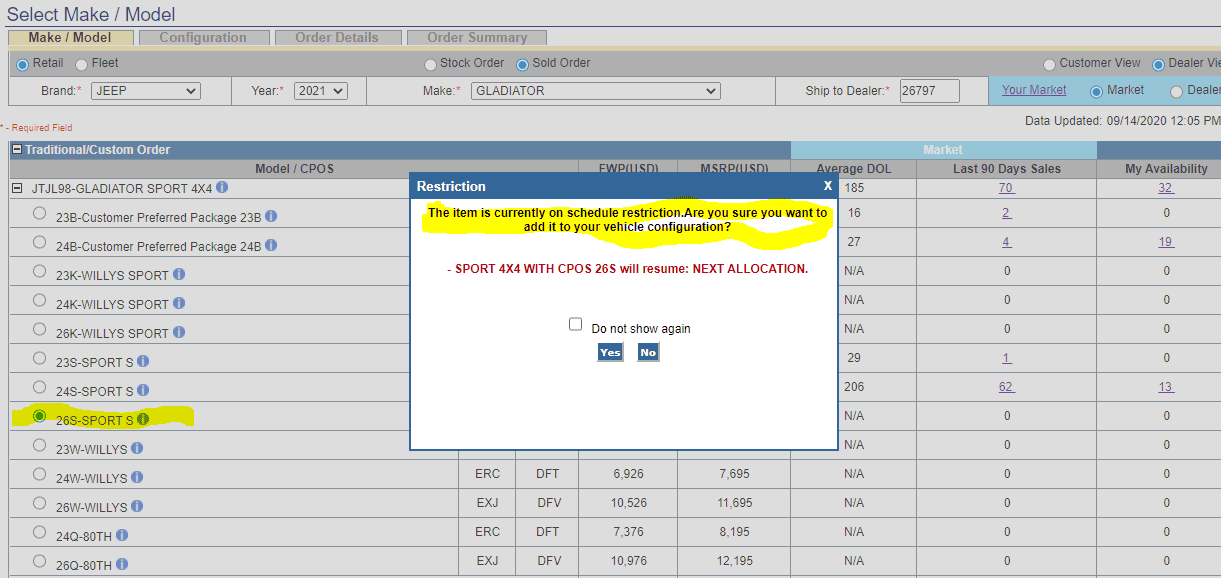Click info icon next to 23B-Customer Preferred Package
This screenshot has width=1221, height=578.
pyautogui.click(x=271, y=216)
